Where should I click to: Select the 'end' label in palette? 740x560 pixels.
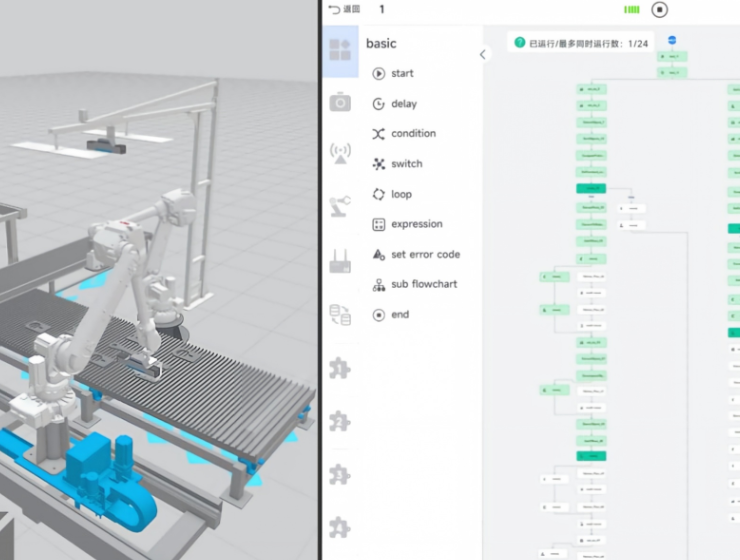[400, 315]
